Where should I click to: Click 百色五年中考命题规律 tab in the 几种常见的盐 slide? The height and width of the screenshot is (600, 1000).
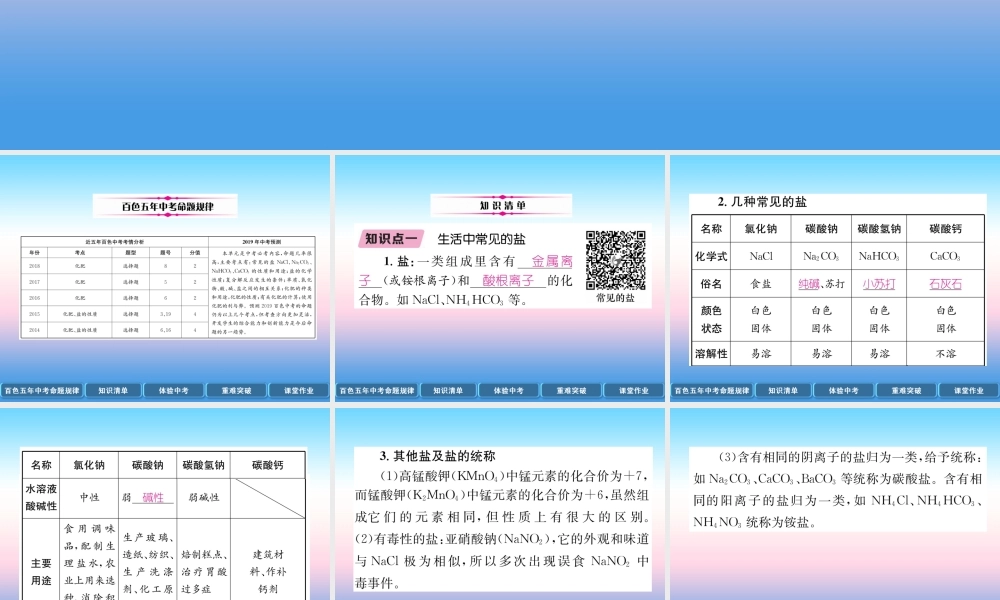click(712, 390)
